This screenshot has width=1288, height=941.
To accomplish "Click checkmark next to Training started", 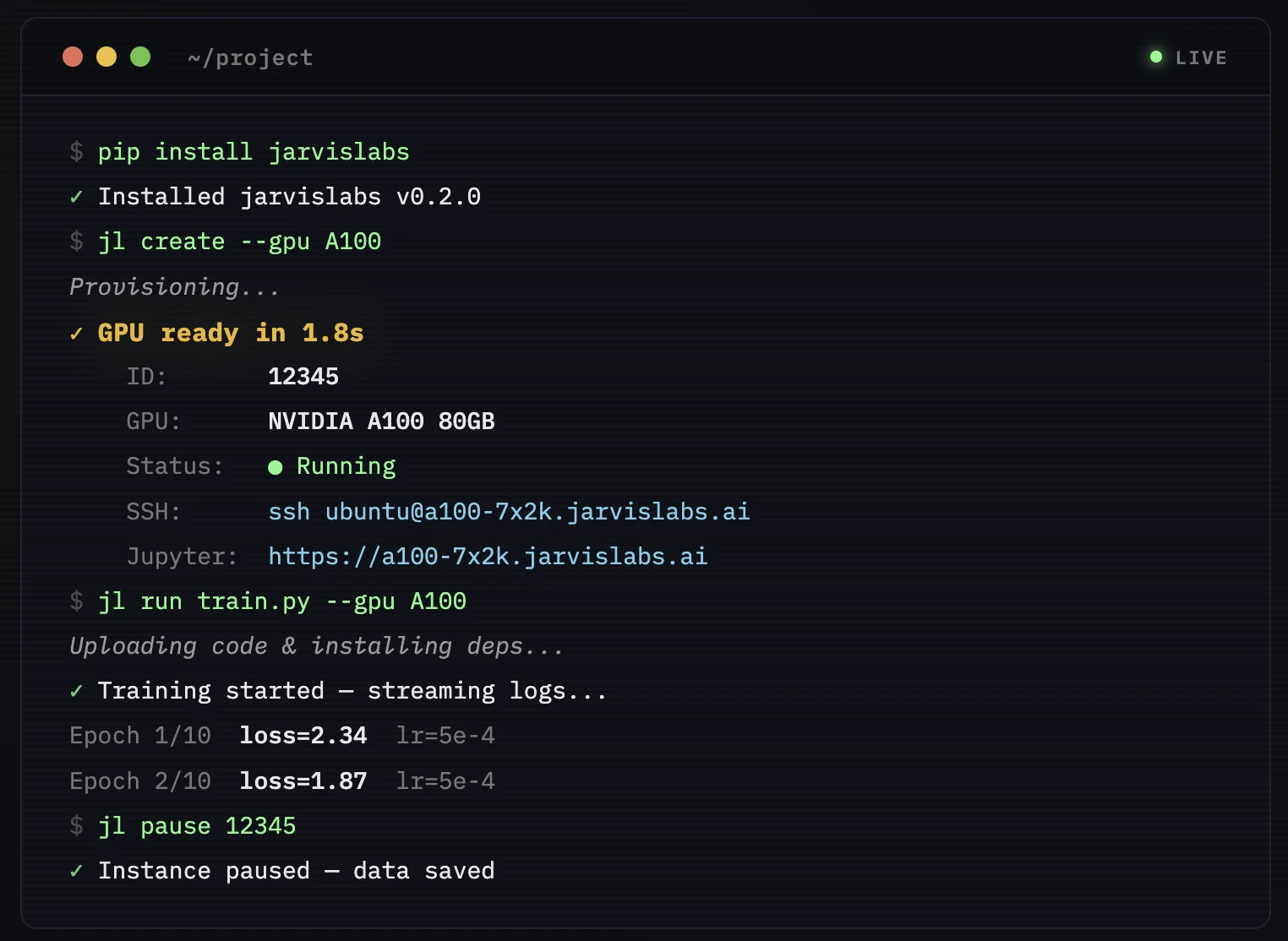I will tap(76, 691).
